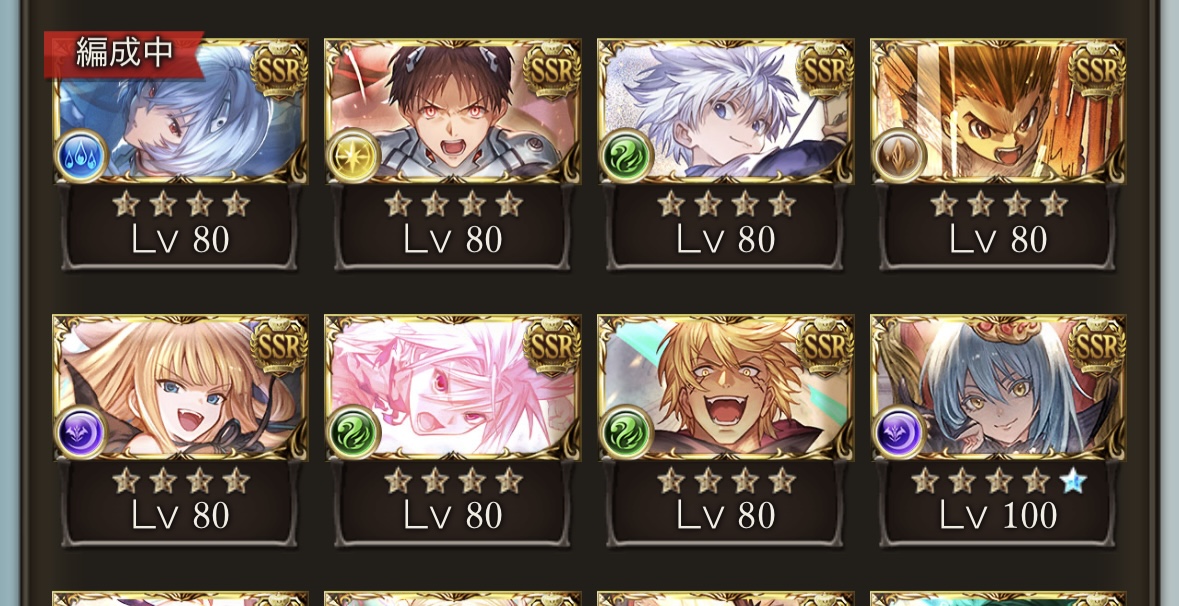This screenshot has width=1179, height=606.
Task: Click wind element icon on pink-haired character
Action: pos(353,433)
